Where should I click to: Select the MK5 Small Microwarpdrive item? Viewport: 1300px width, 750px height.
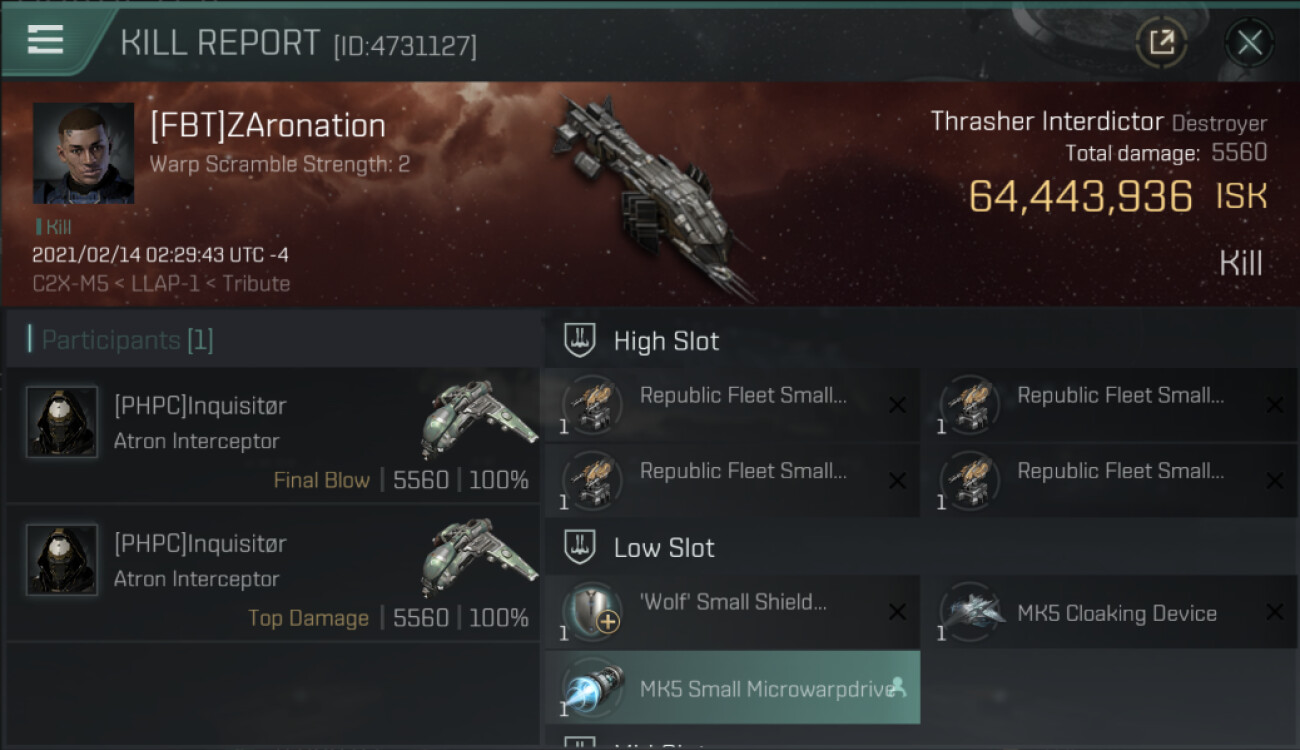click(732, 688)
